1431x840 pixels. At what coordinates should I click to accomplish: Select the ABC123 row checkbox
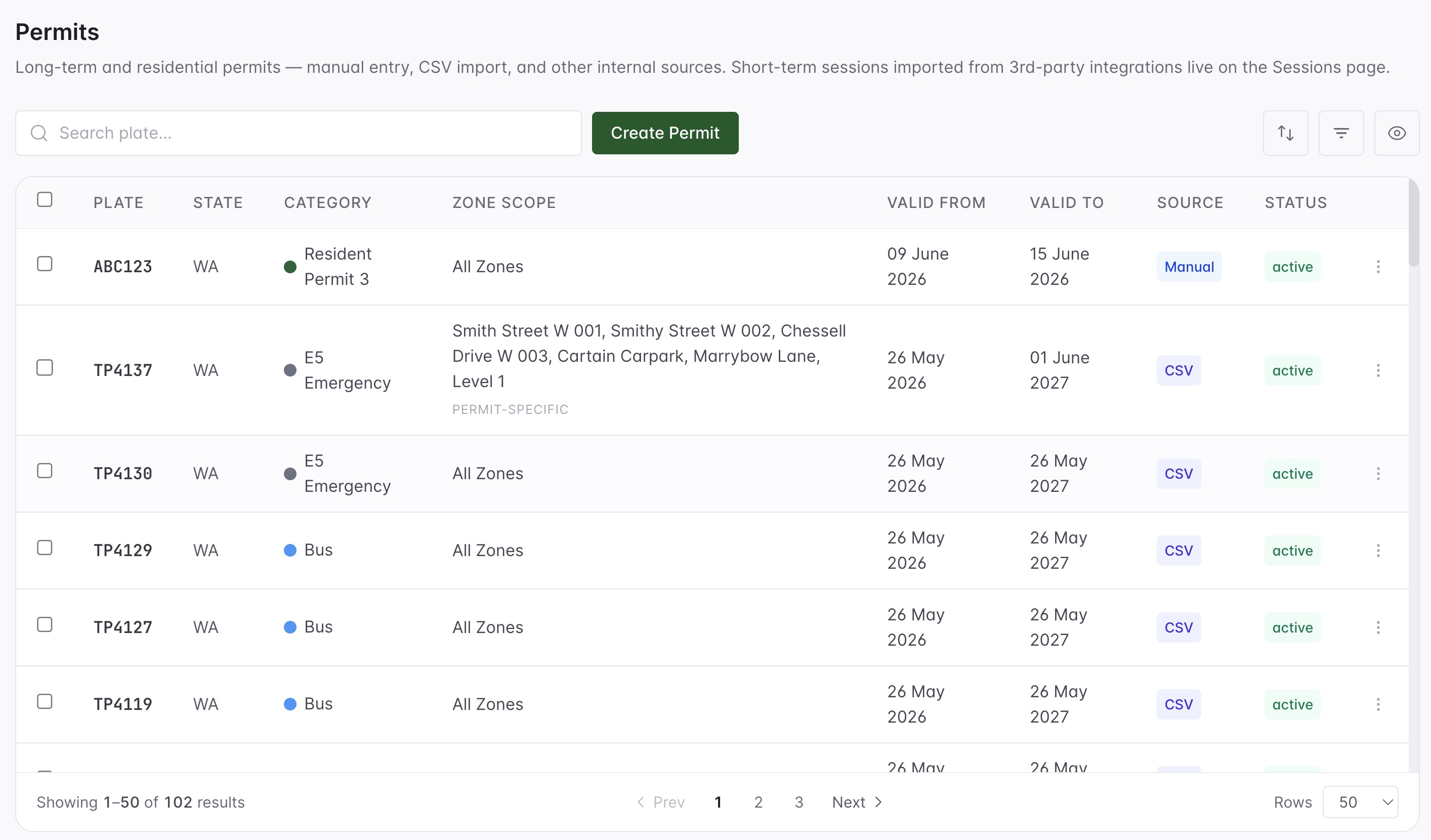(45, 264)
